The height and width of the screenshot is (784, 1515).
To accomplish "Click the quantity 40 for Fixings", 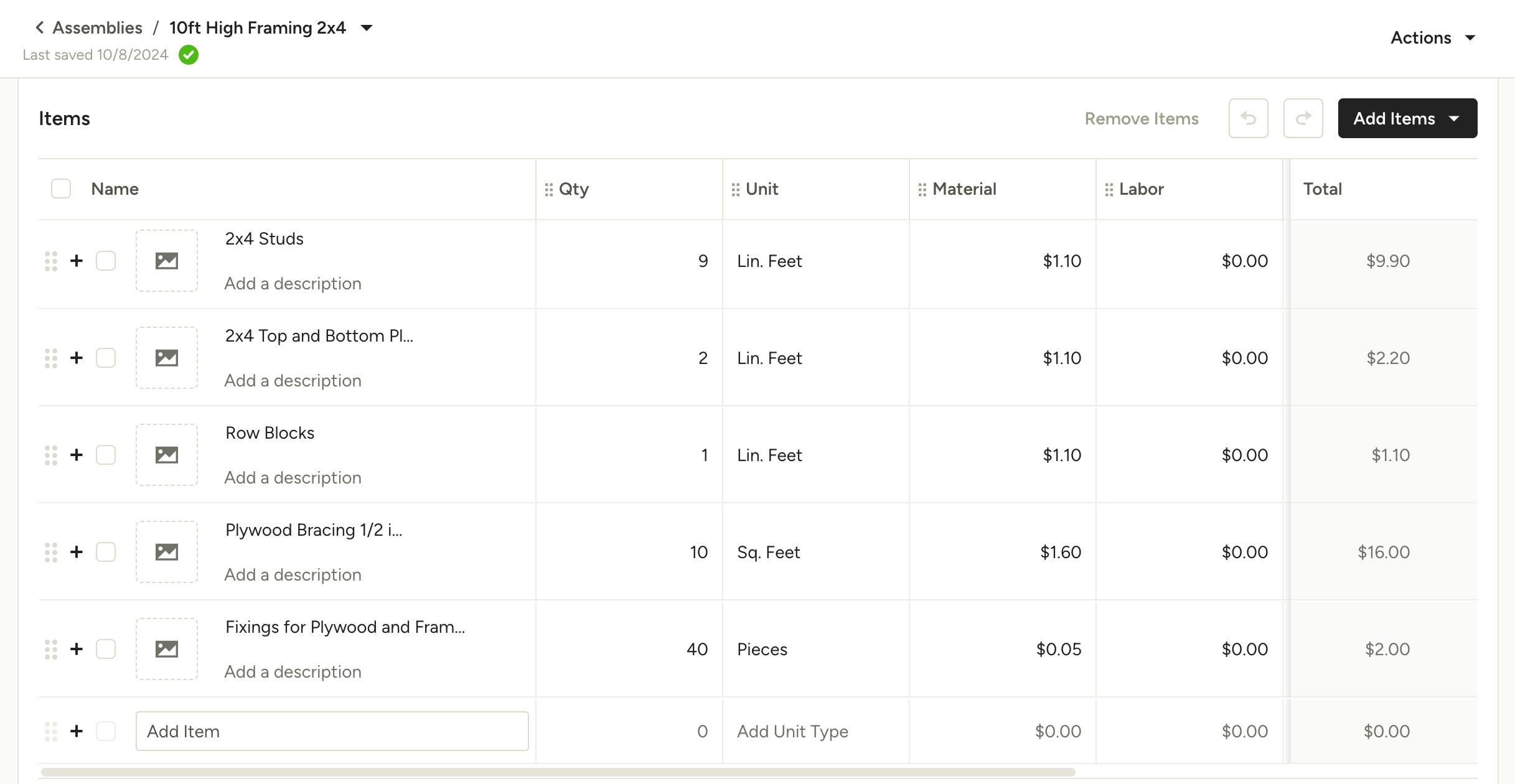I will coord(697,649).
